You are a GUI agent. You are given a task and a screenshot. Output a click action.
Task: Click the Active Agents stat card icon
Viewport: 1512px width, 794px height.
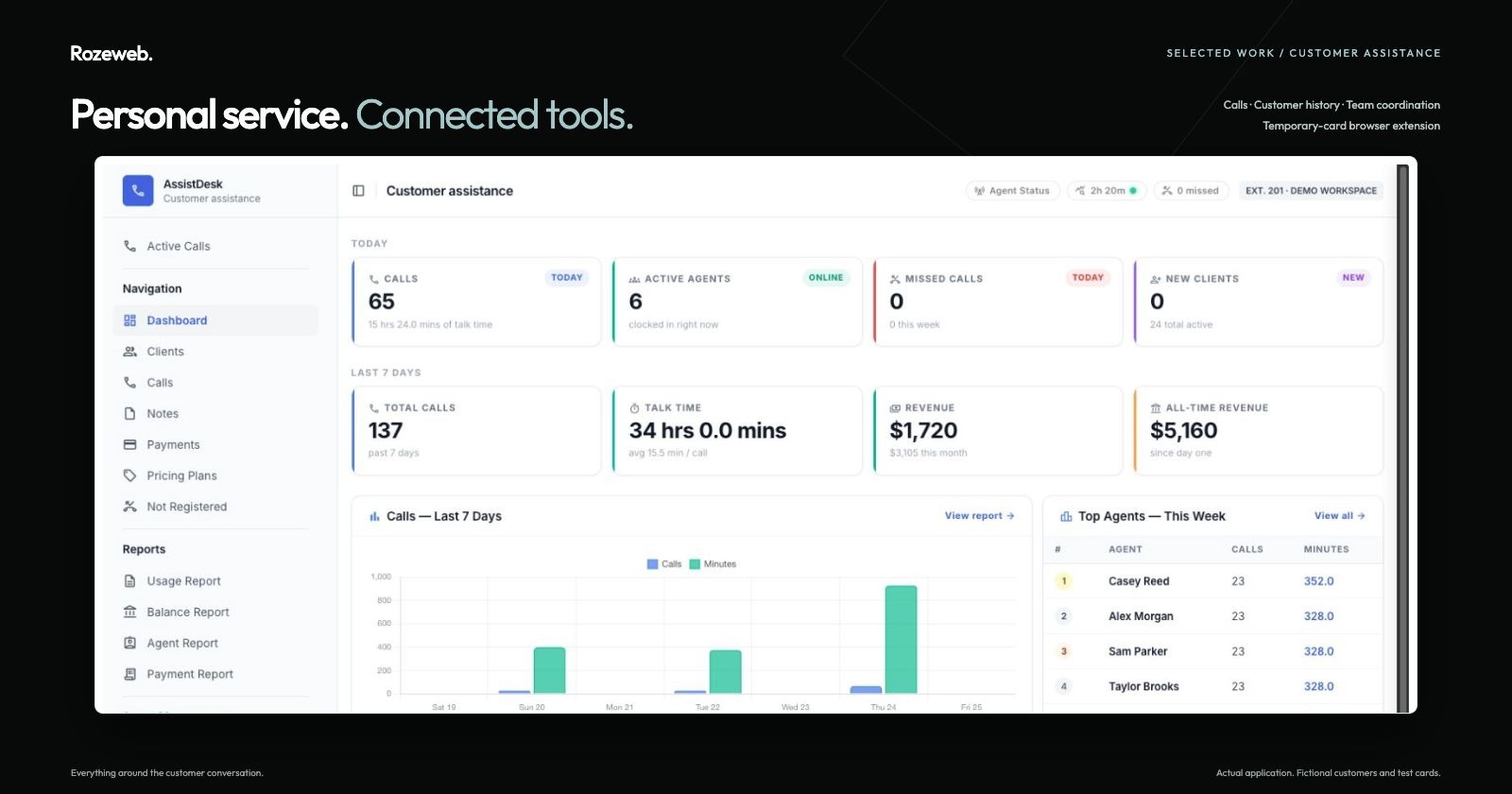pos(634,280)
